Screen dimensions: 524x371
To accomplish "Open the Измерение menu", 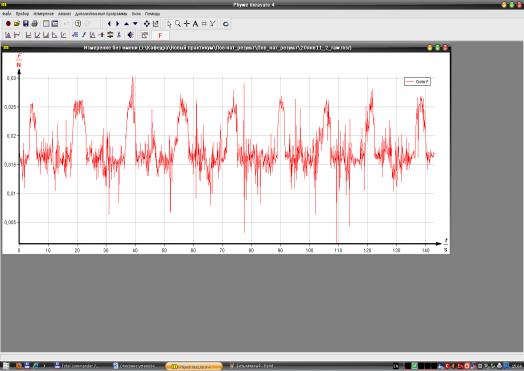I will [43, 14].
